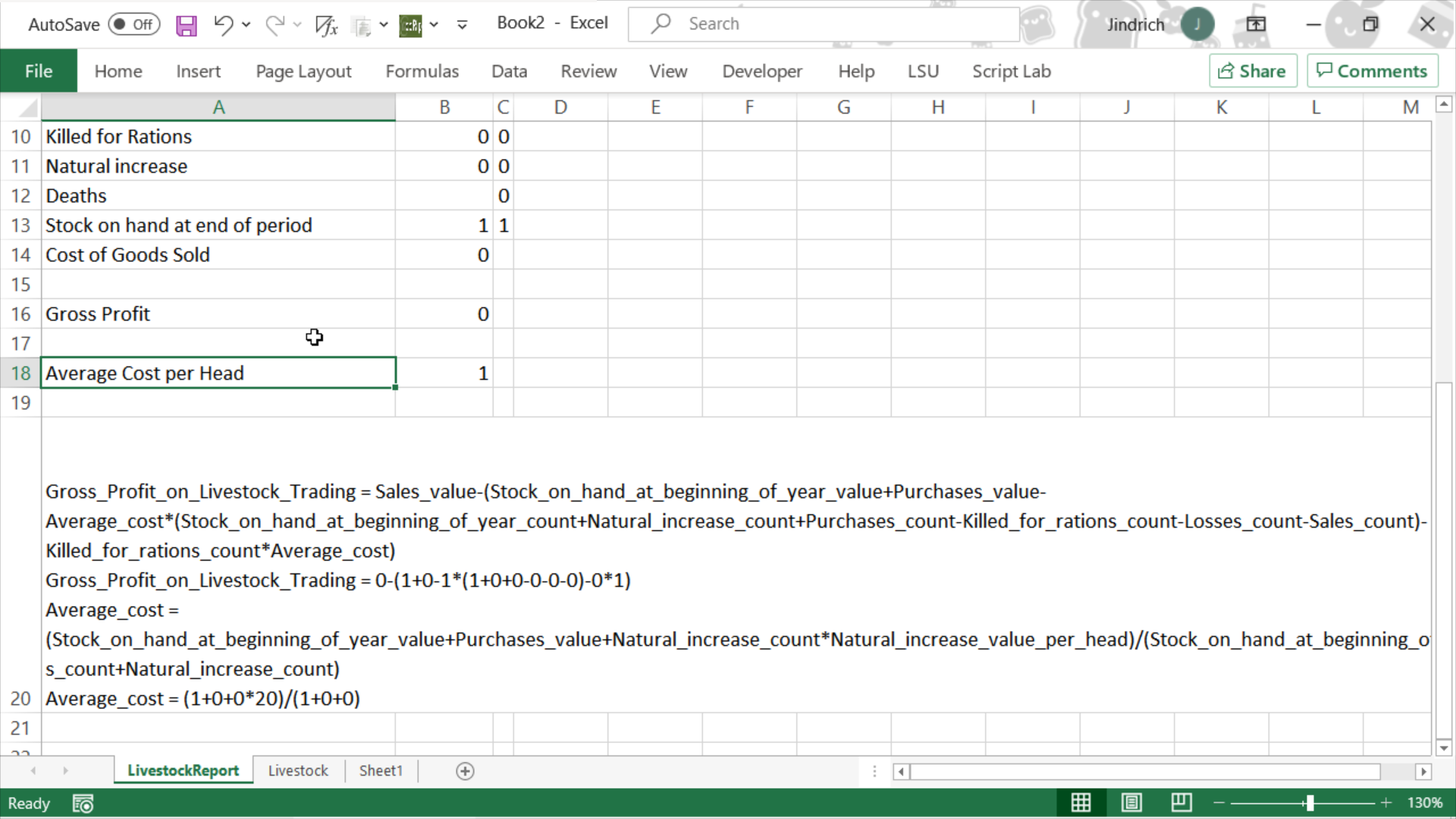Open the Developer ribbon tab
Viewport: 1456px width, 819px height.
pyautogui.click(x=762, y=71)
